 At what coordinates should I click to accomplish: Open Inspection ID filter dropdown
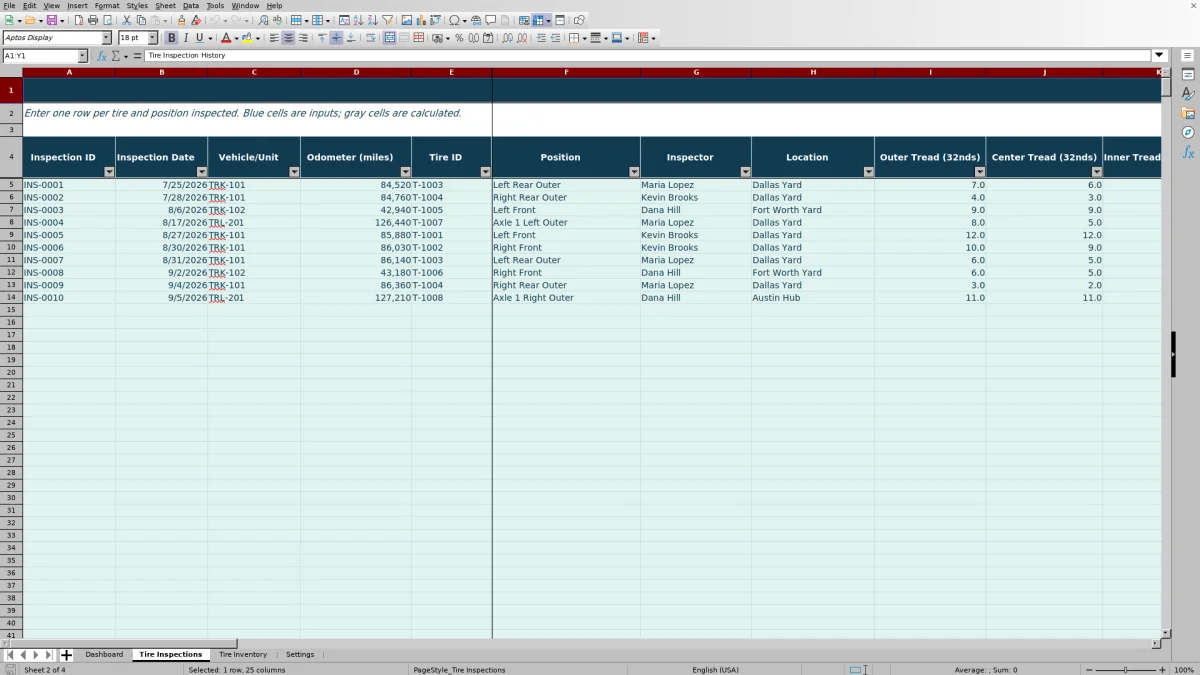[x=109, y=172]
